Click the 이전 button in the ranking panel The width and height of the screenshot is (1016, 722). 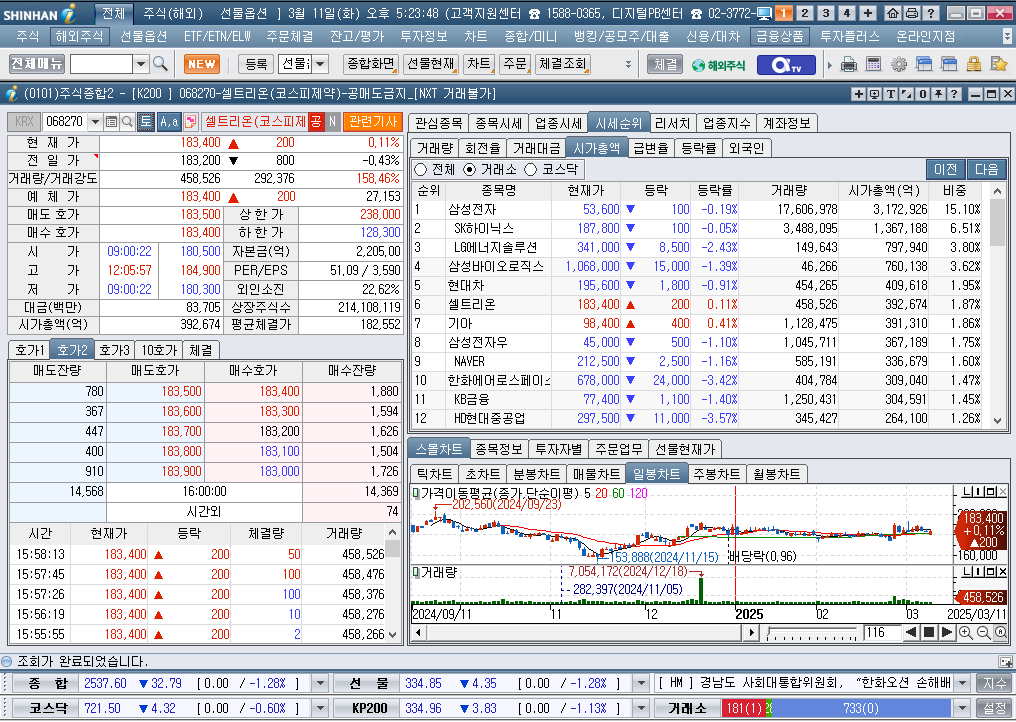point(945,169)
